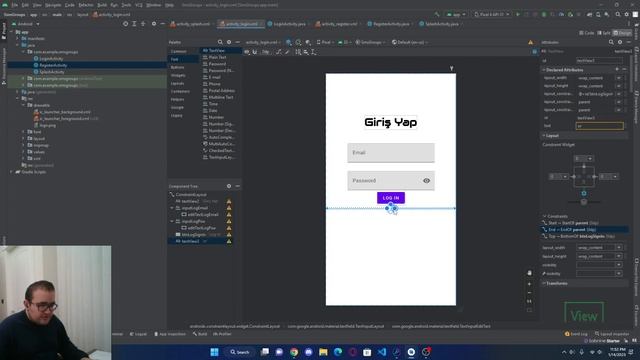The height and width of the screenshot is (360, 640).
Task: Open Palette panel gear settings
Action: [x=229, y=42]
